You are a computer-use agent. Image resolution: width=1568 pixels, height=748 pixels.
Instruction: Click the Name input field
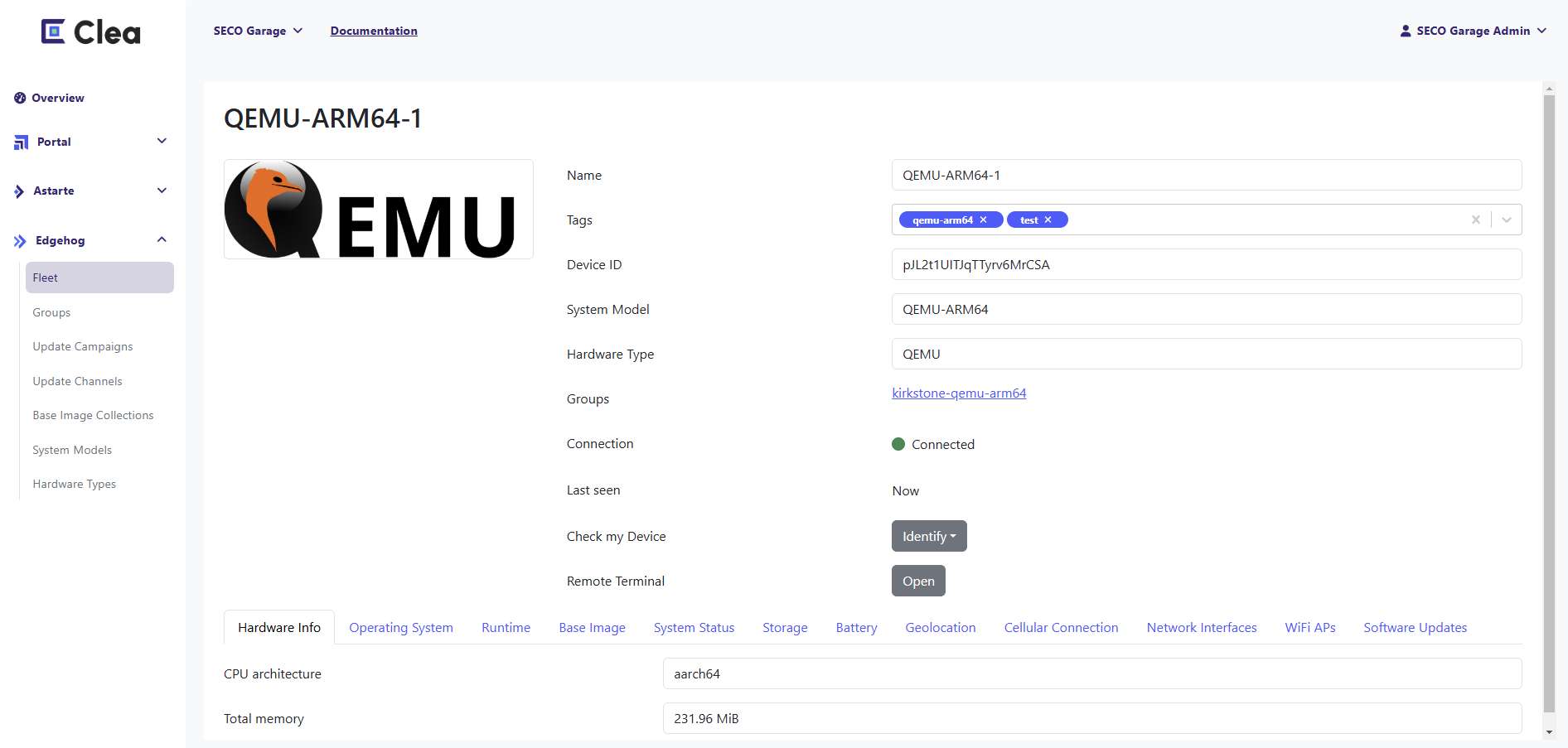[x=1206, y=175]
